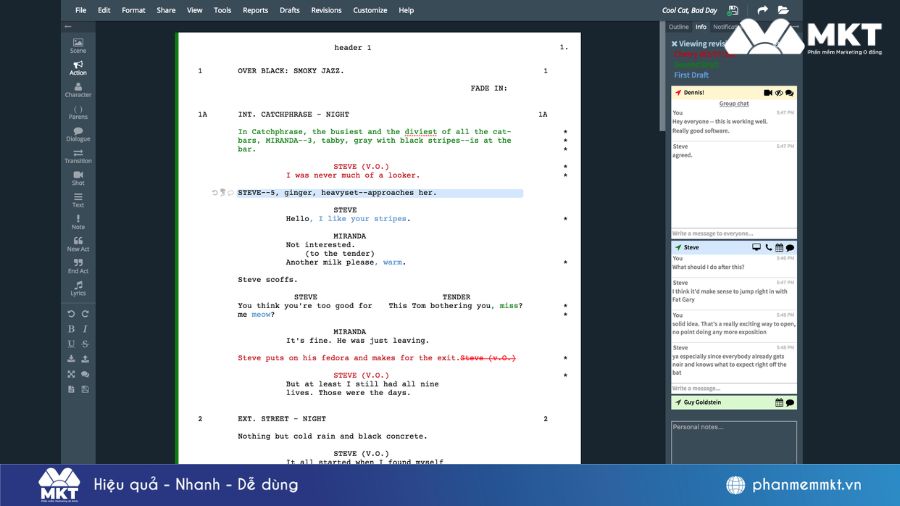Toggle eye icon in Donnis chat header
900x506 pixels.
tap(778, 93)
